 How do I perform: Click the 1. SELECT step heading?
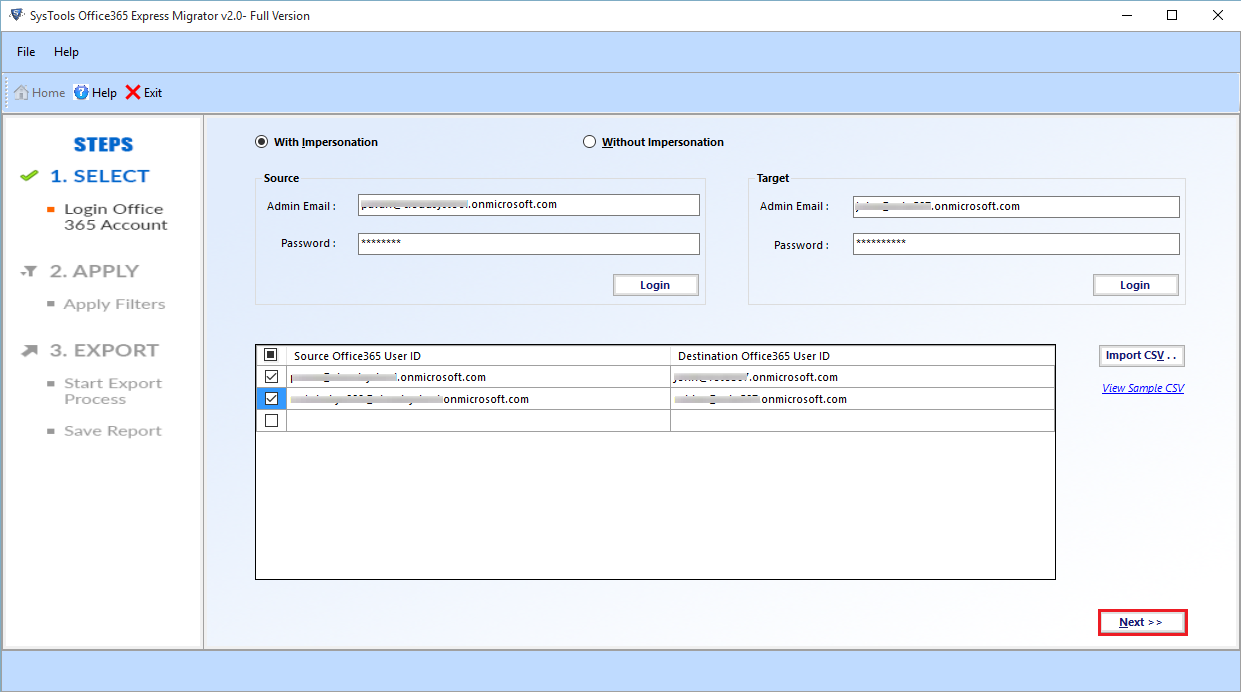point(100,176)
